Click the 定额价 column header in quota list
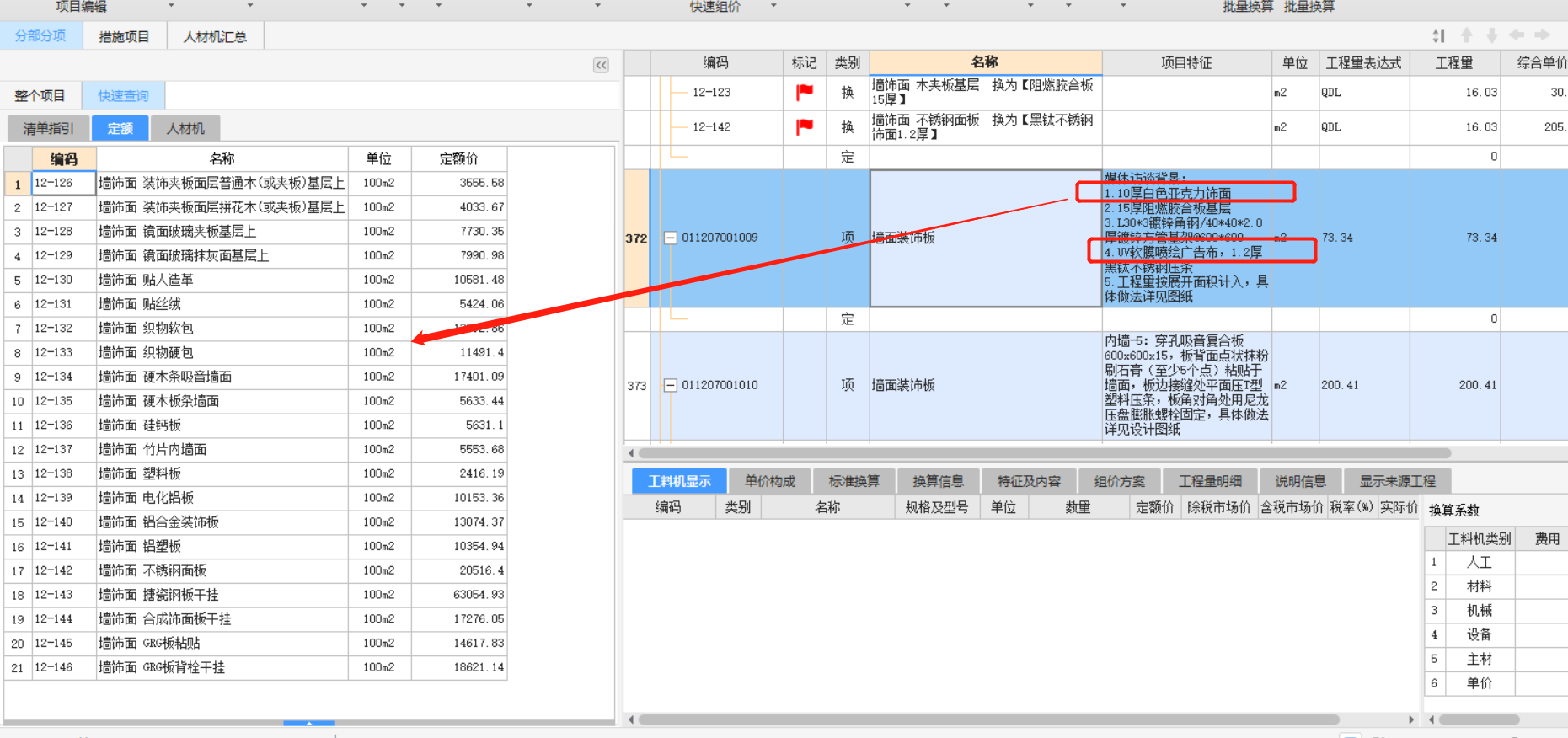 [459, 158]
